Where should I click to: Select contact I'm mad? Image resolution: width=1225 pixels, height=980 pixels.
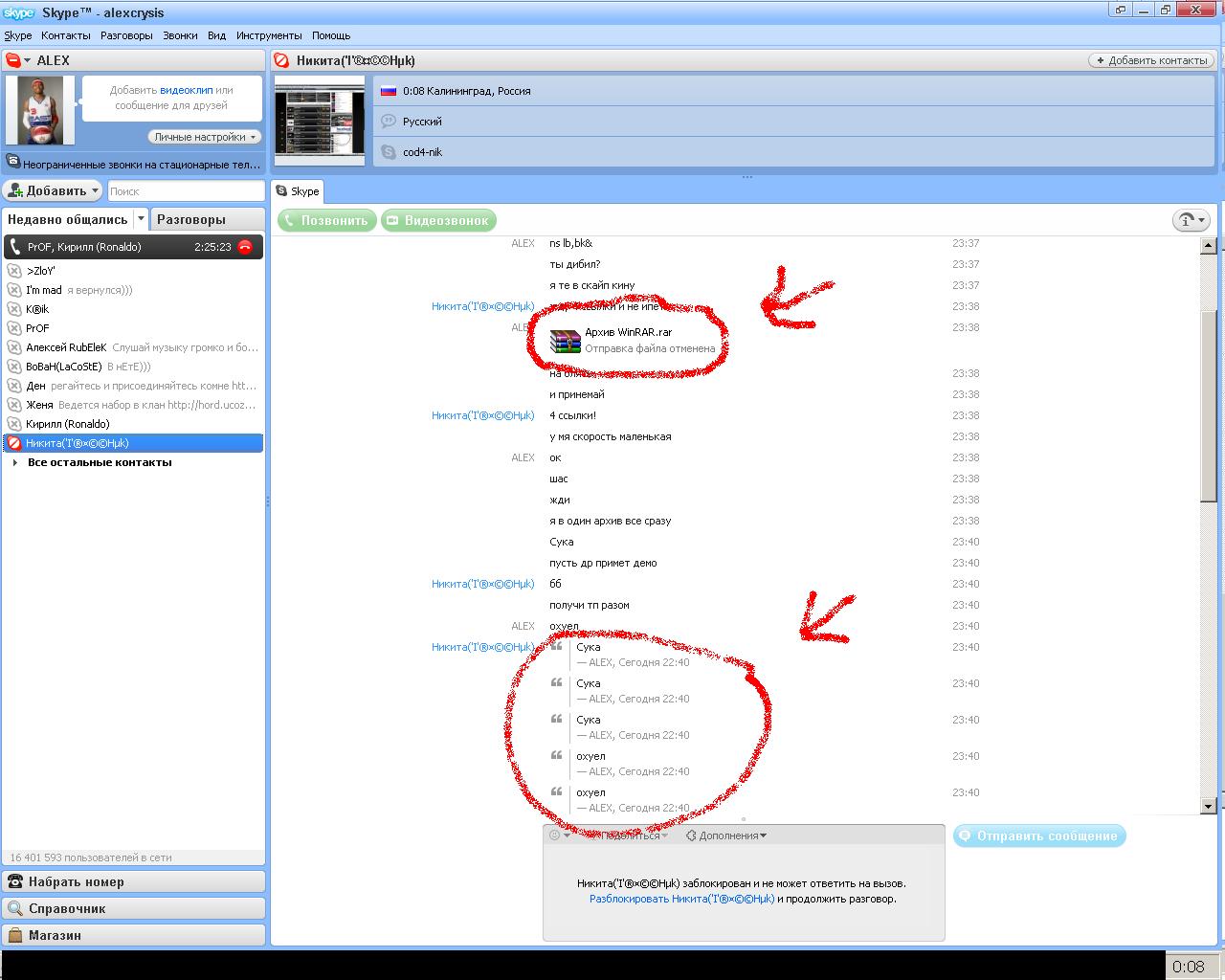click(133, 290)
